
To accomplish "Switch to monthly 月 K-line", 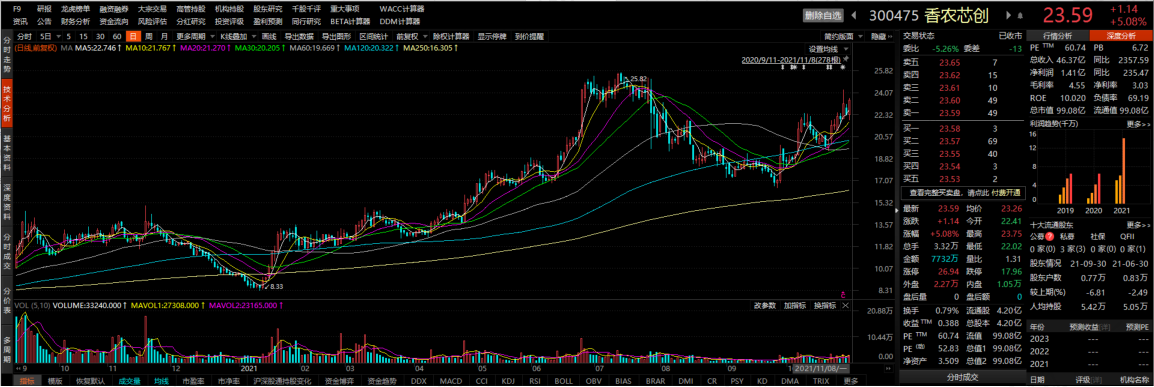I will click(x=164, y=36).
